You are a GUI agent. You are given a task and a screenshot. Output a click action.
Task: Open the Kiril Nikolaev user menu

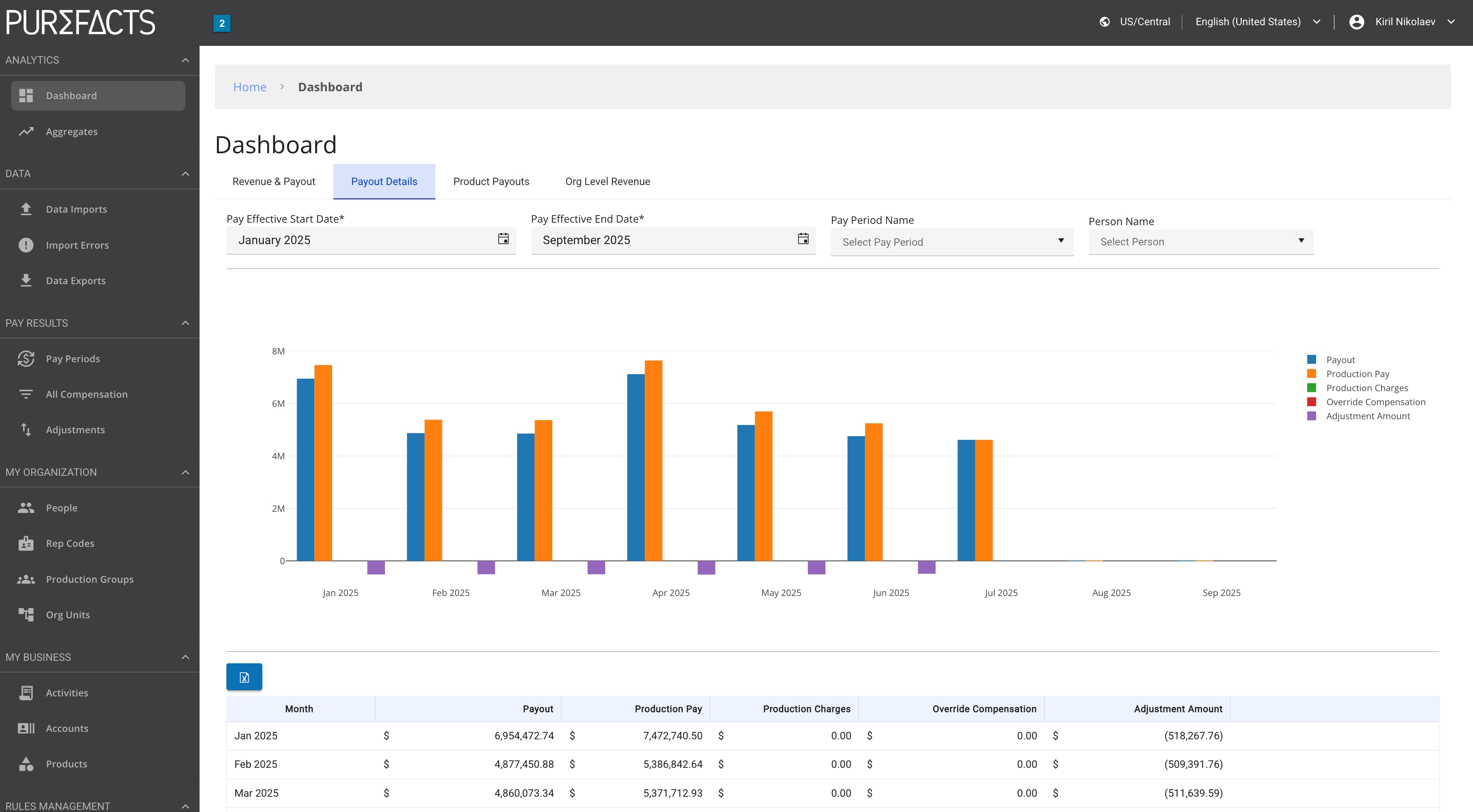[1402, 22]
